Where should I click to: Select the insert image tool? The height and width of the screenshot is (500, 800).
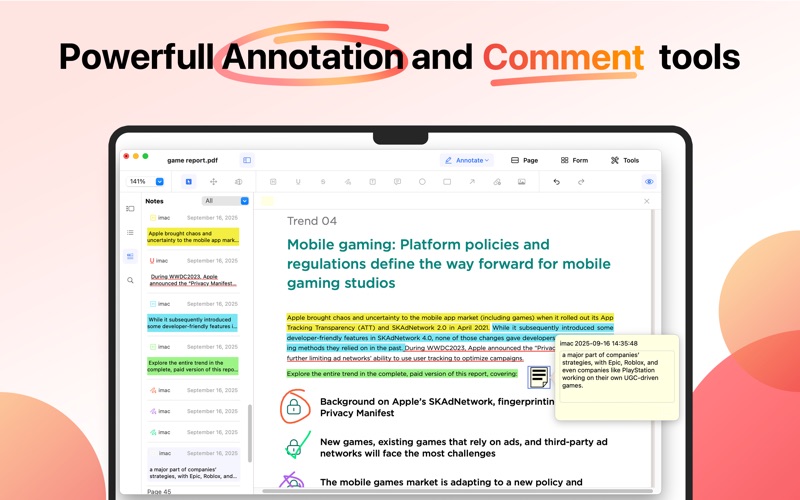coord(521,182)
